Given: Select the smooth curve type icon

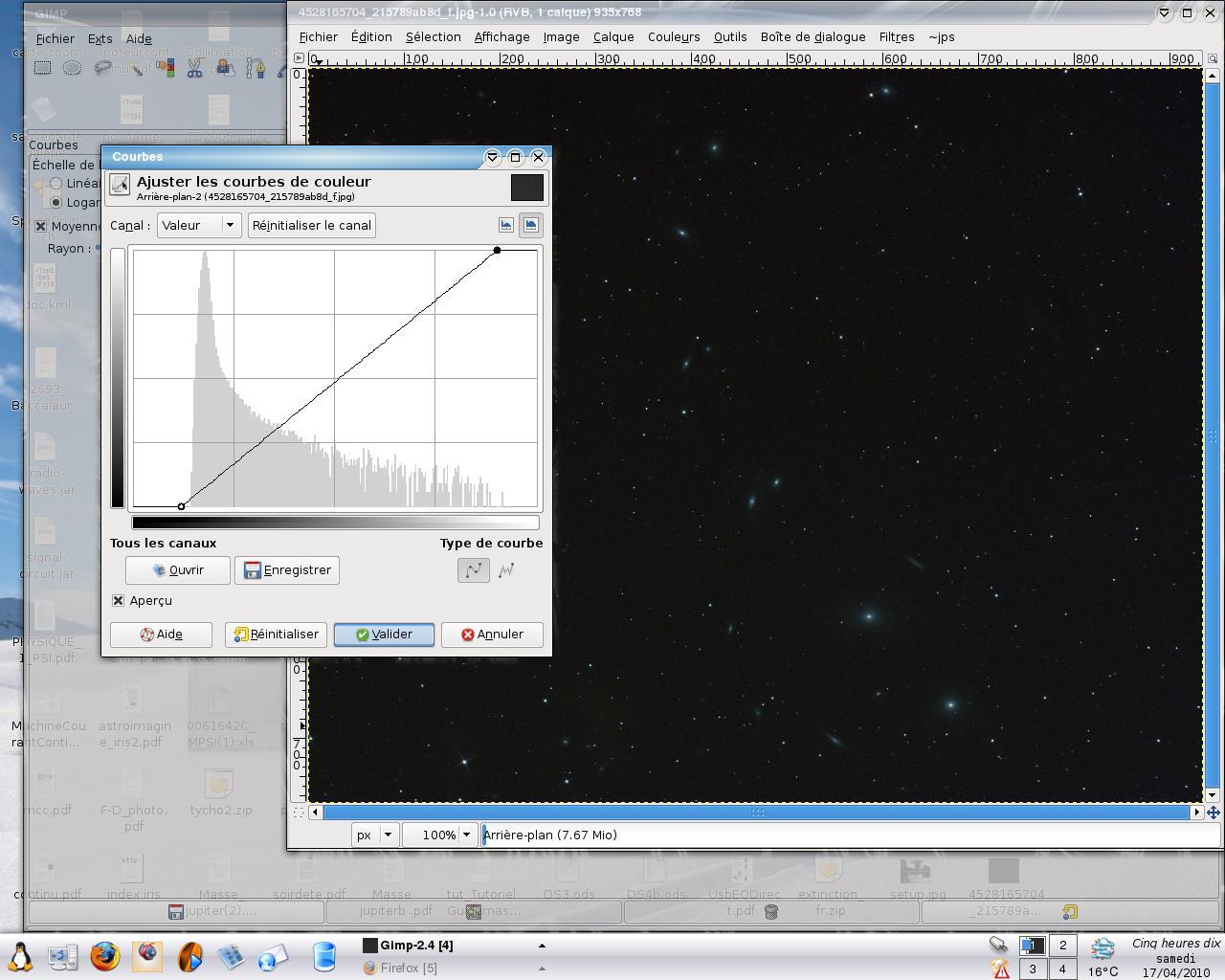Looking at the screenshot, I should click(473, 570).
